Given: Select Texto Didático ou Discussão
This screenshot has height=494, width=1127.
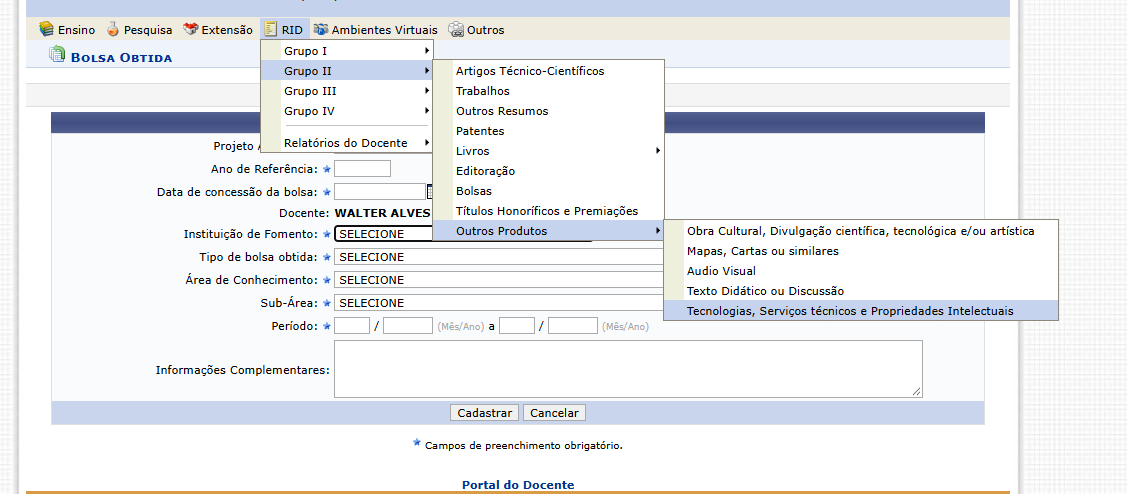Looking at the screenshot, I should 860,291.
